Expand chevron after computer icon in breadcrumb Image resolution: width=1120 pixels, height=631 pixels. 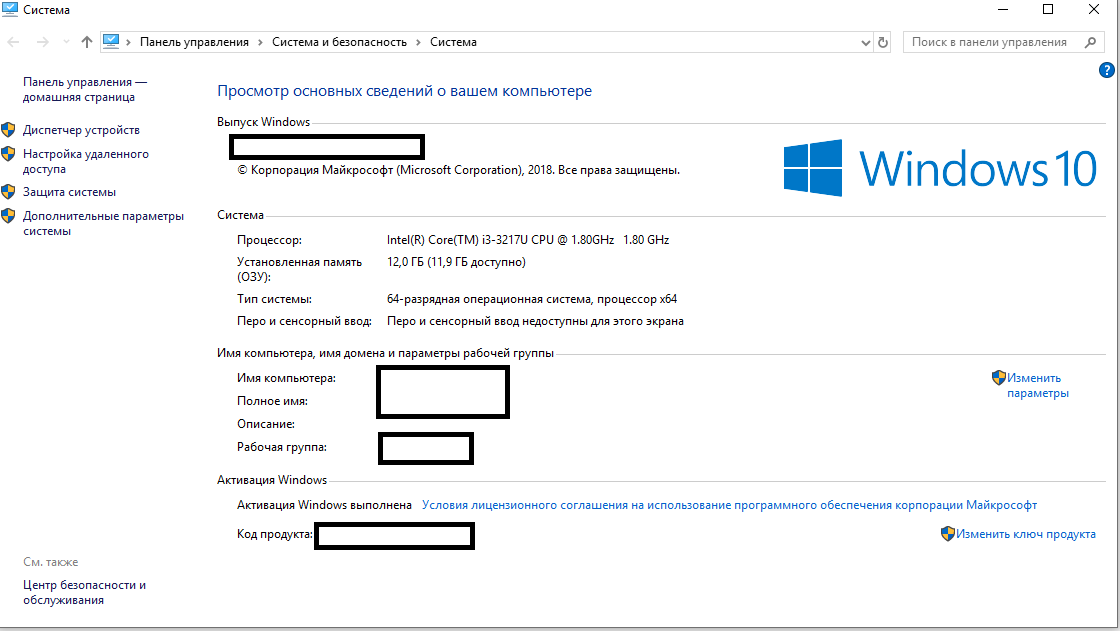129,42
